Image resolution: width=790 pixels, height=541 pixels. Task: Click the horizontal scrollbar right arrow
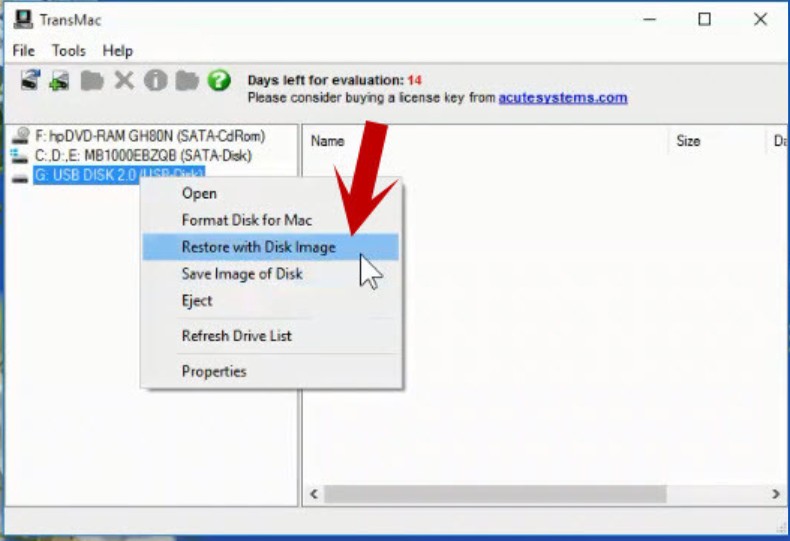click(775, 495)
